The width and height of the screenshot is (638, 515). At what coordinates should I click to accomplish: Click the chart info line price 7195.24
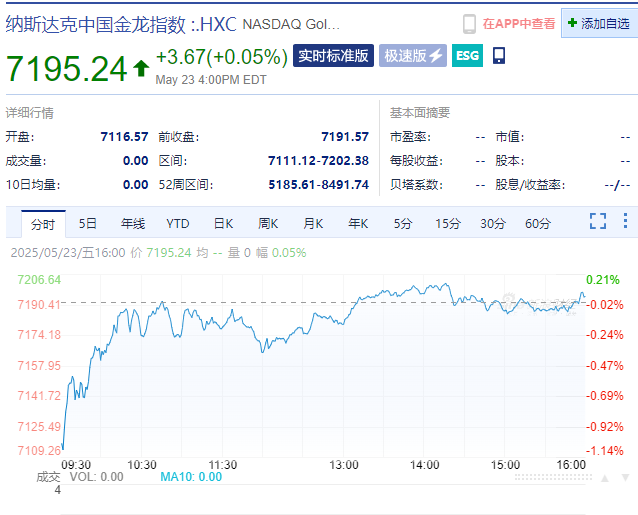pos(169,253)
